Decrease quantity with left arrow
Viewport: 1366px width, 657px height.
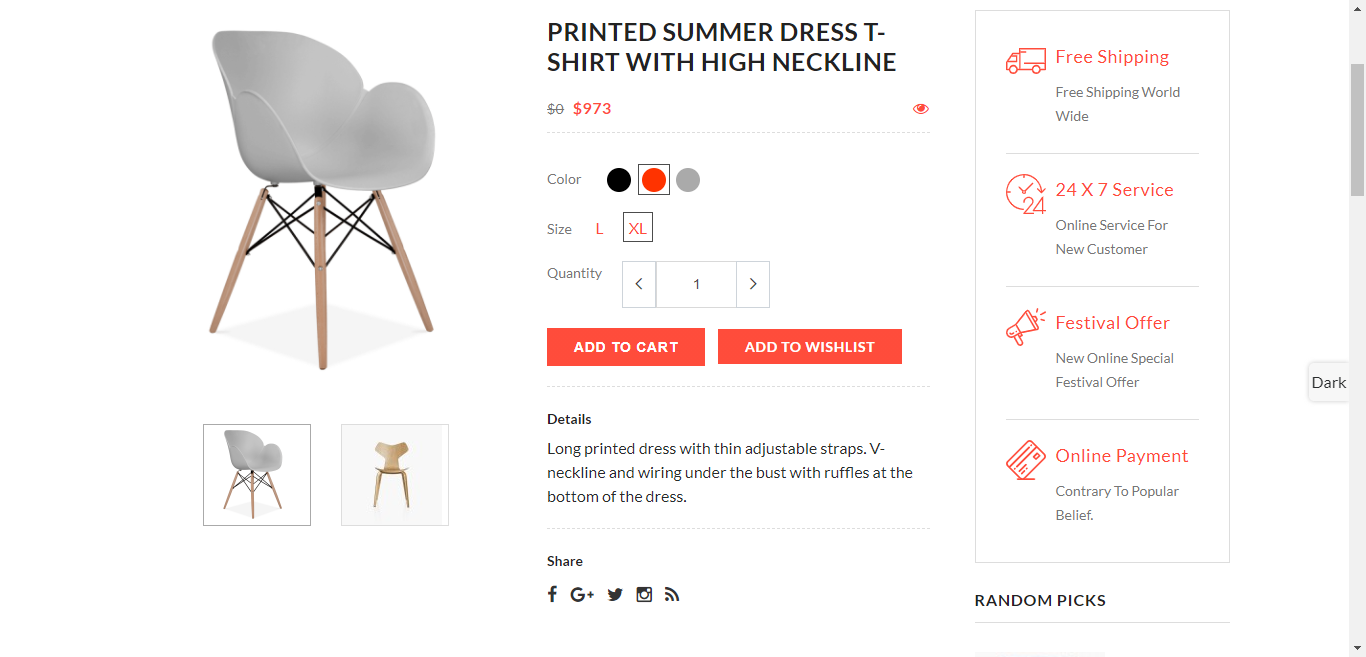639,284
